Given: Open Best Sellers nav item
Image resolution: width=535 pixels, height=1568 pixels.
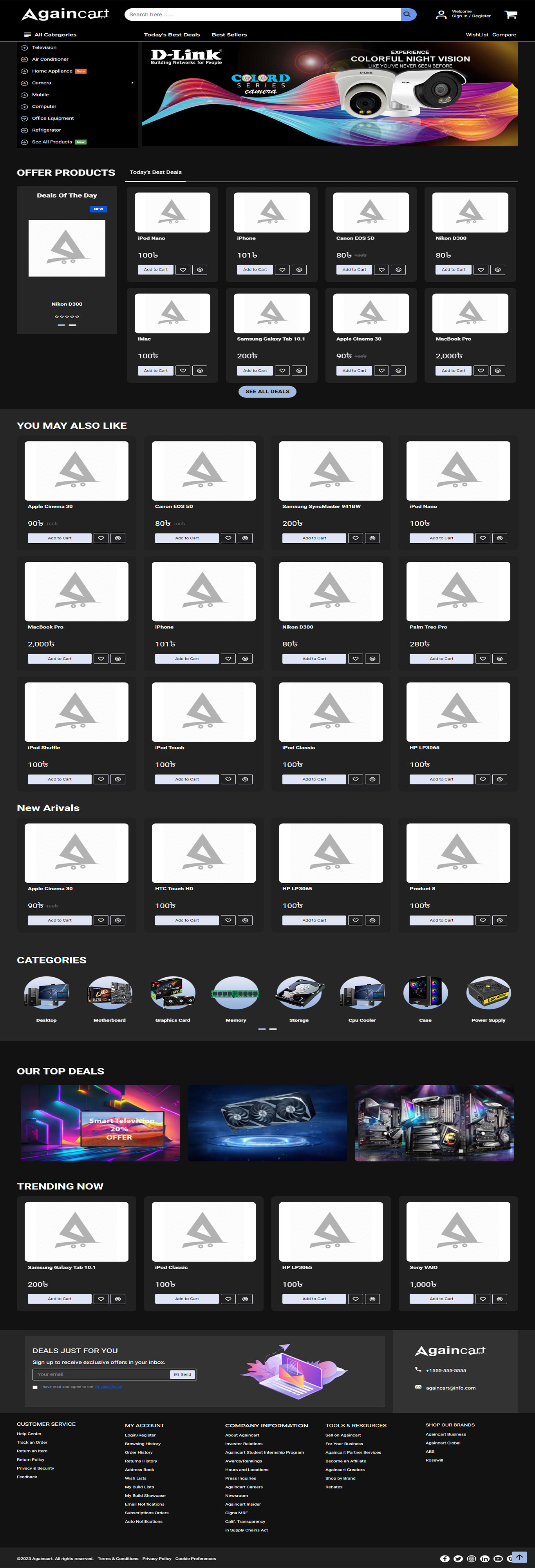Looking at the screenshot, I should click(229, 35).
